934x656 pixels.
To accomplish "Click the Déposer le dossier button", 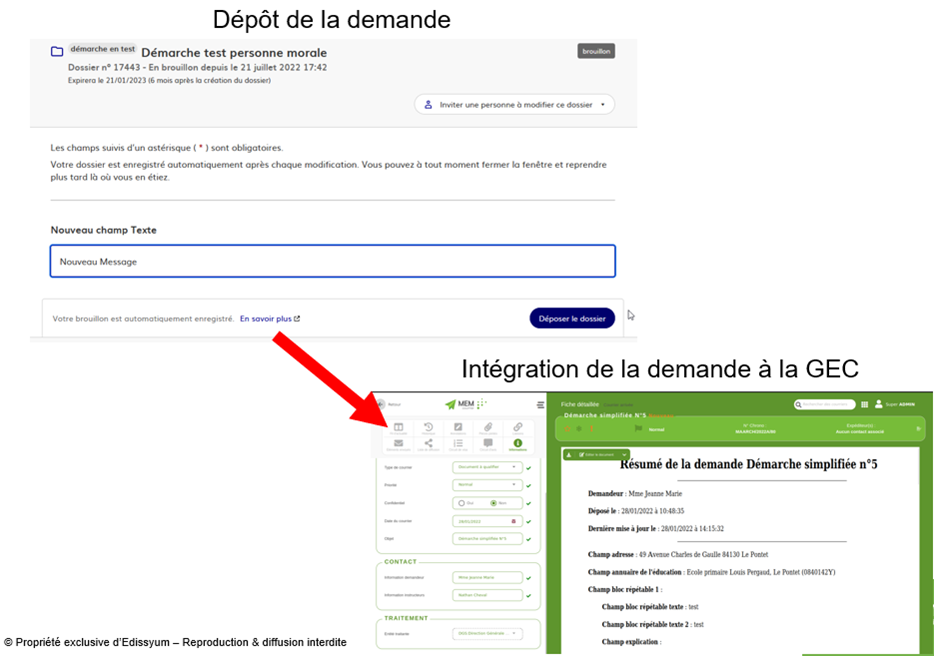I will (x=572, y=319).
